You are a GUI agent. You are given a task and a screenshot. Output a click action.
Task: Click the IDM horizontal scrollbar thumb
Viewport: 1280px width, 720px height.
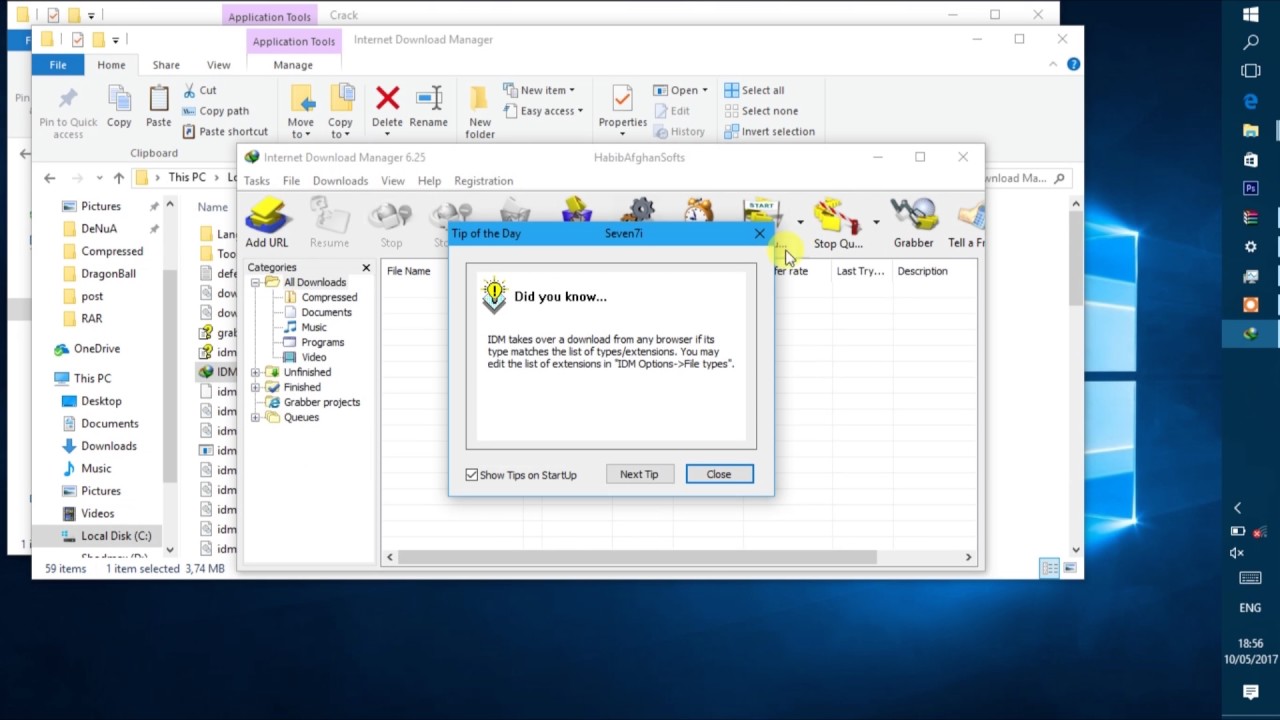637,557
